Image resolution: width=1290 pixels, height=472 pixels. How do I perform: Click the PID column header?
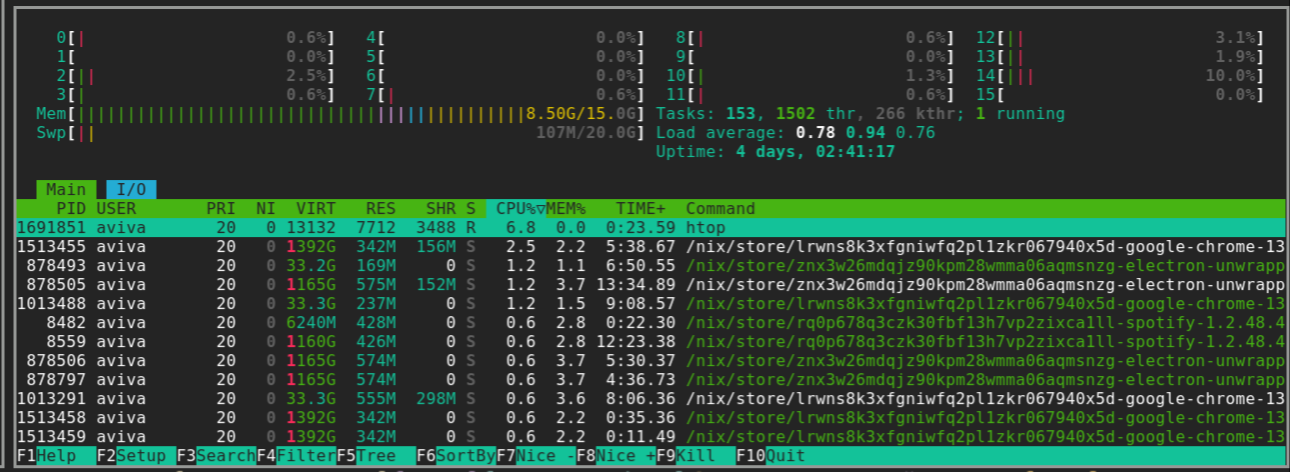point(70,209)
